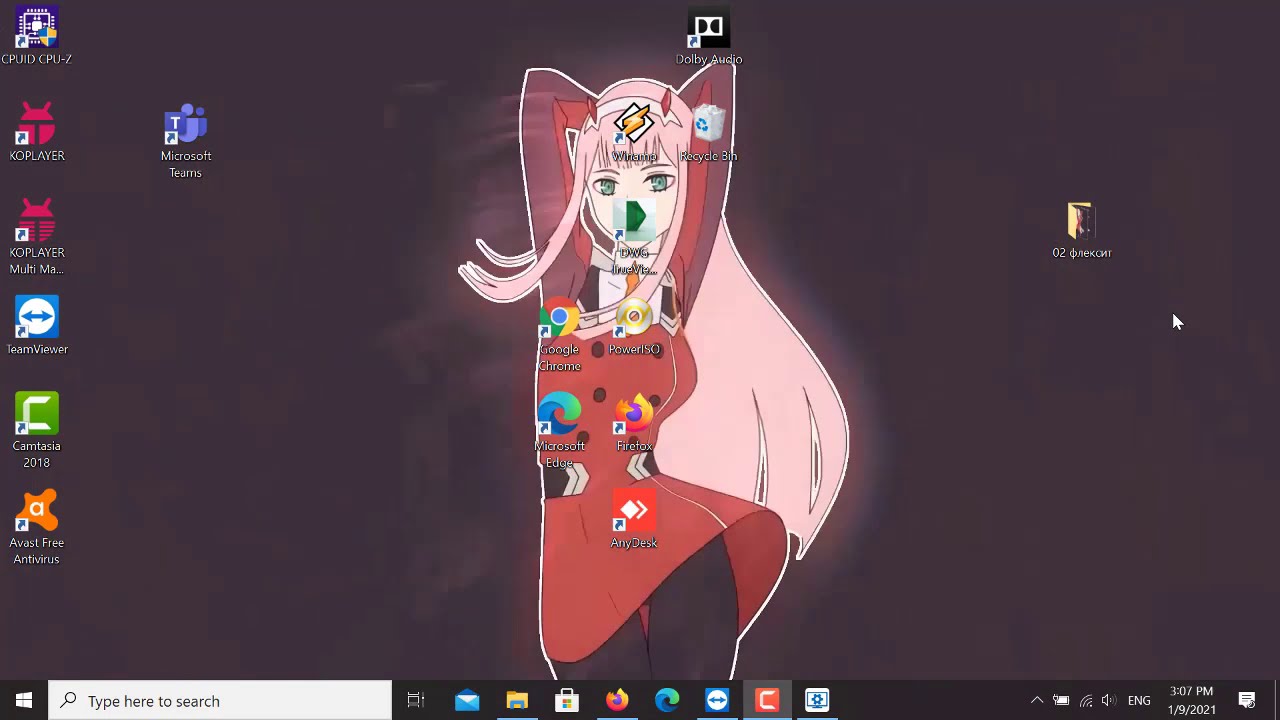Image resolution: width=1280 pixels, height=720 pixels.
Task: Launch Firefox from the taskbar
Action: pos(617,700)
